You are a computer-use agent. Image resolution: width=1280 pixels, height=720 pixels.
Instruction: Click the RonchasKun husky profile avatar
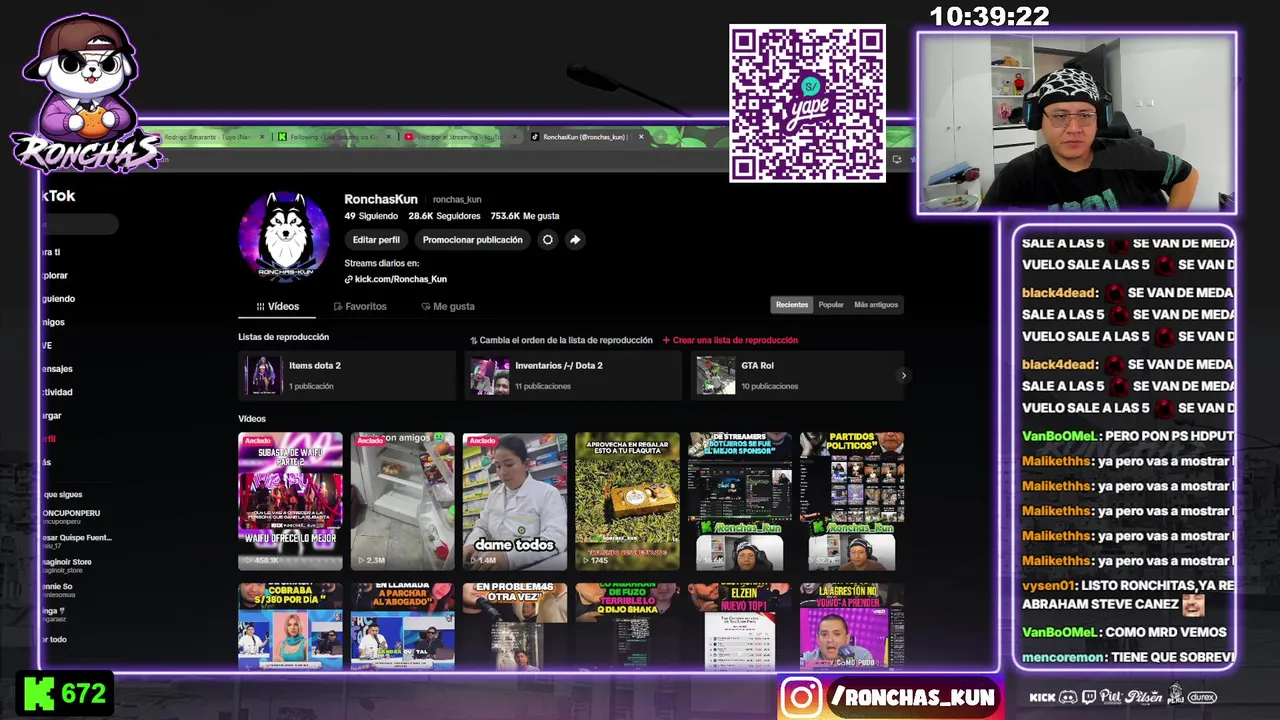284,236
